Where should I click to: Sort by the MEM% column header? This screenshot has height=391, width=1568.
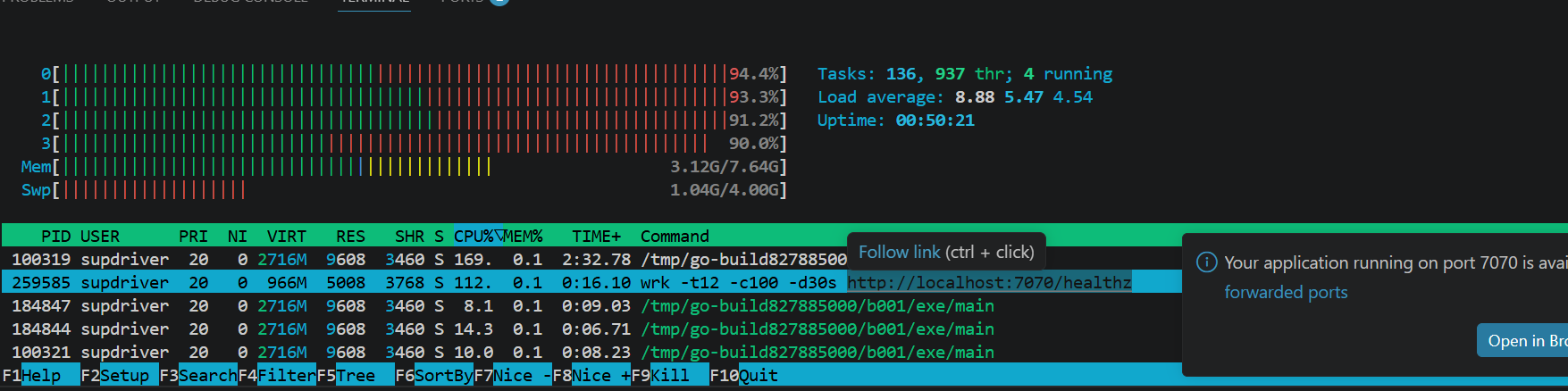[524, 237]
